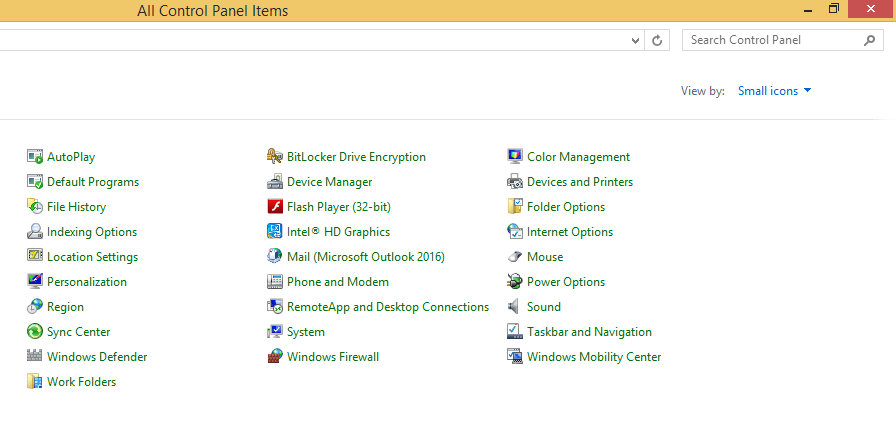Open the Personalization monitor icon
Screen dimensions: 896x430
[x=35, y=282]
